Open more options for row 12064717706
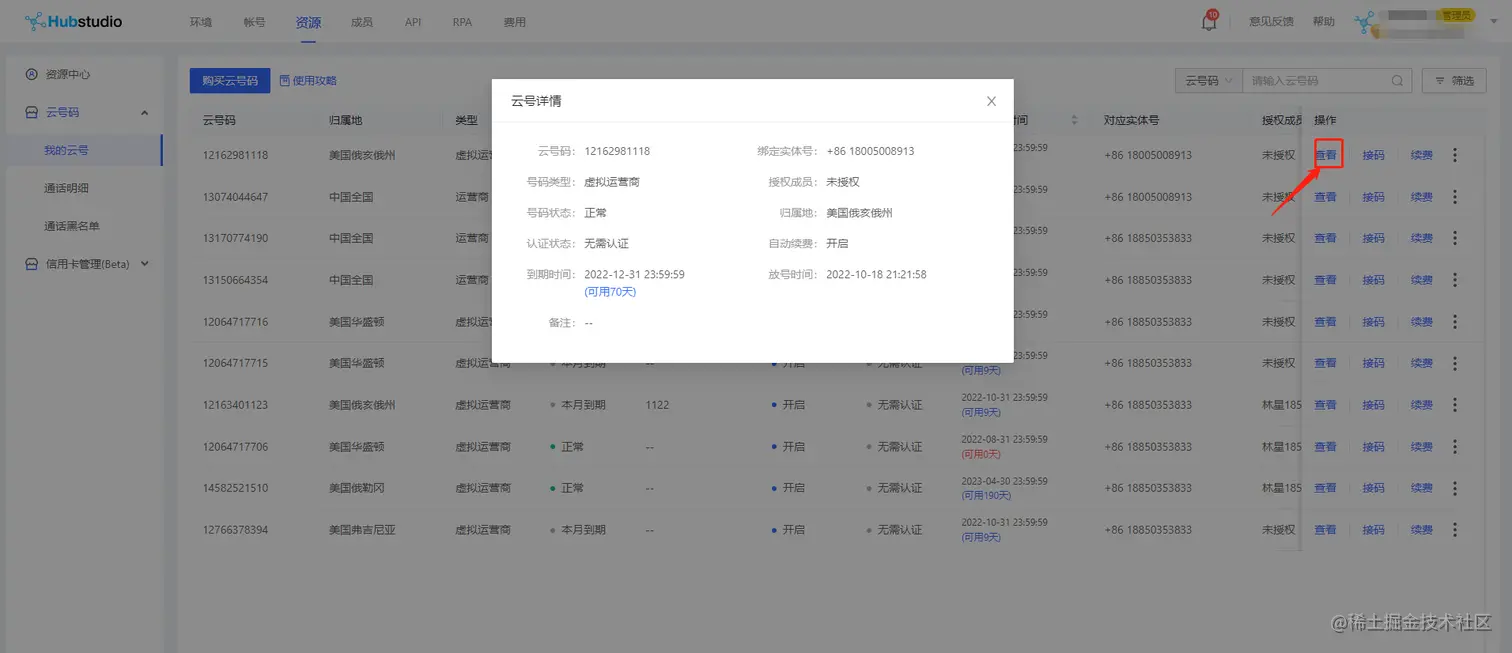 [x=1455, y=447]
